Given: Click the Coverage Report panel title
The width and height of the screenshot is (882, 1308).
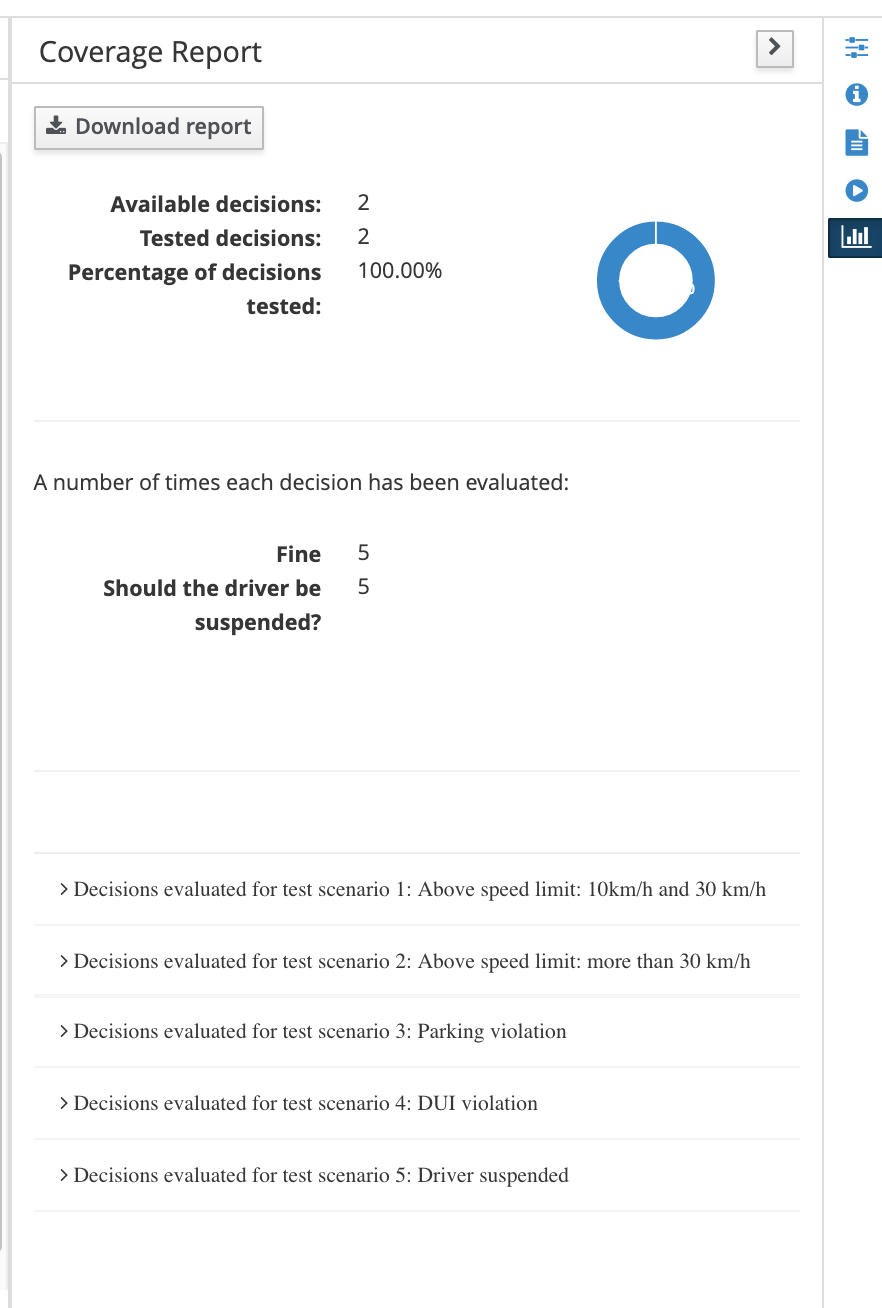Looking at the screenshot, I should [150, 52].
